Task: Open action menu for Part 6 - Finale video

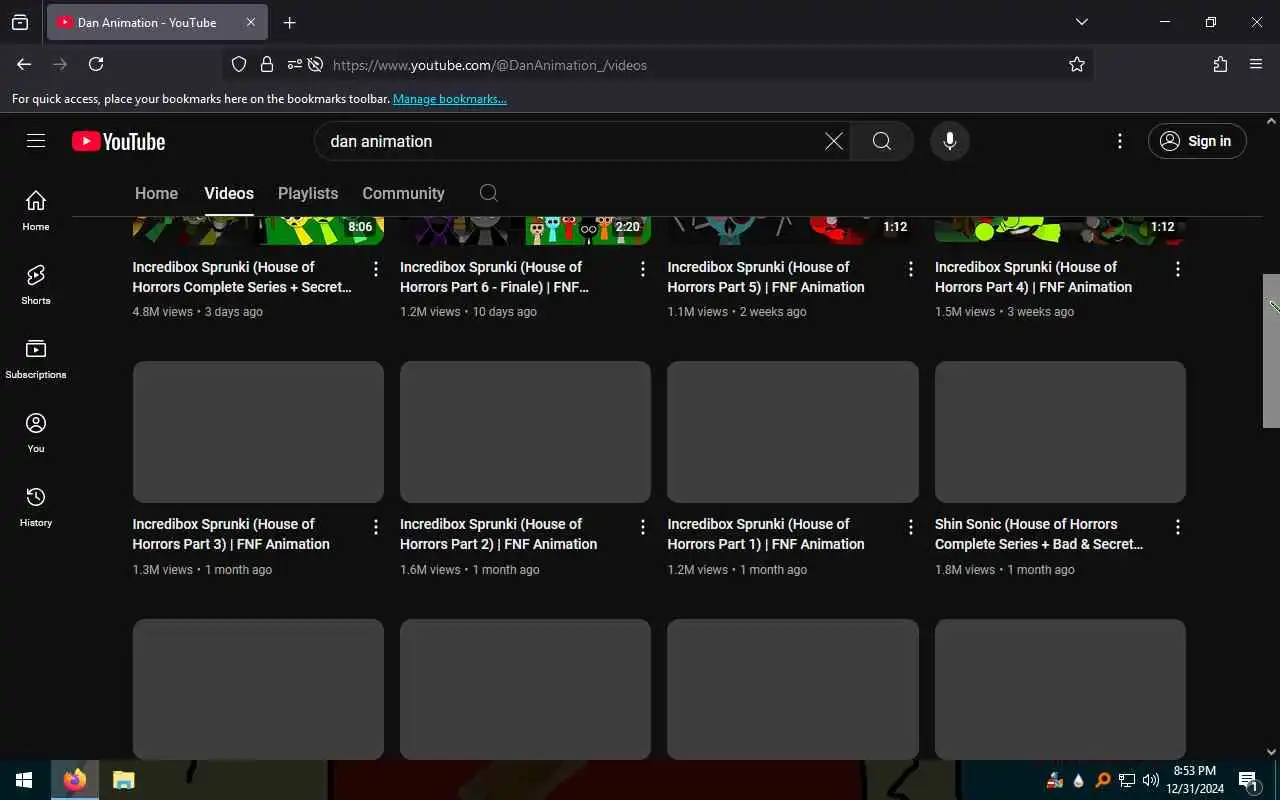Action: [x=643, y=269]
